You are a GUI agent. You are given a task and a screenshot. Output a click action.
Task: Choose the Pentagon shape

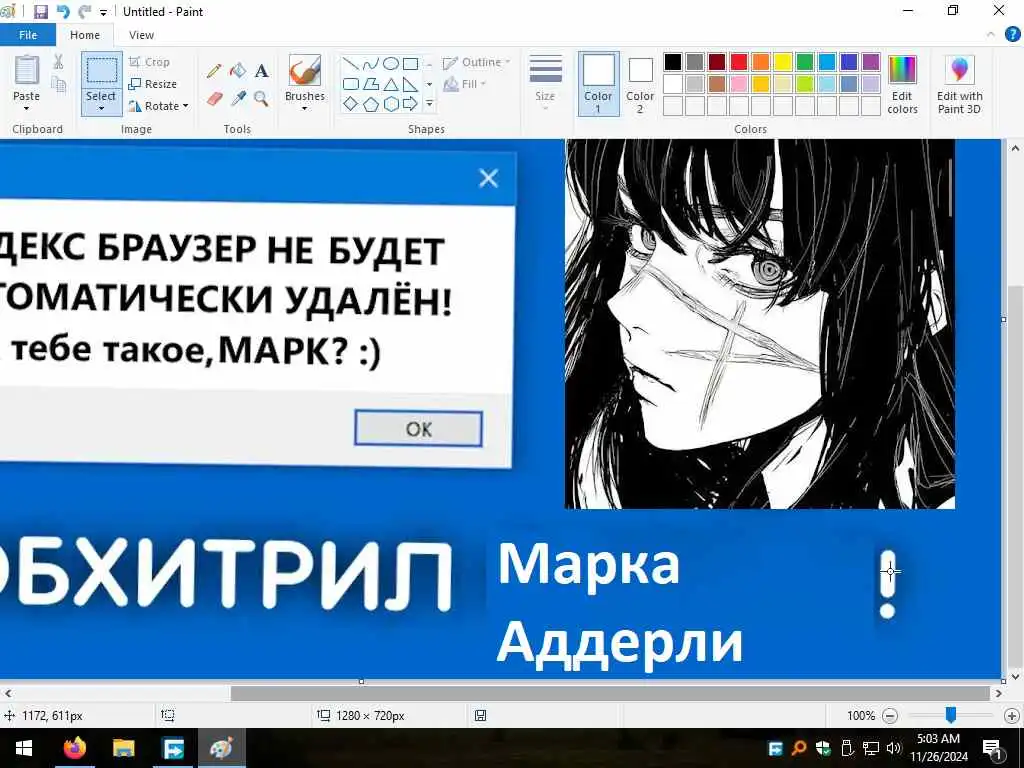pos(370,104)
